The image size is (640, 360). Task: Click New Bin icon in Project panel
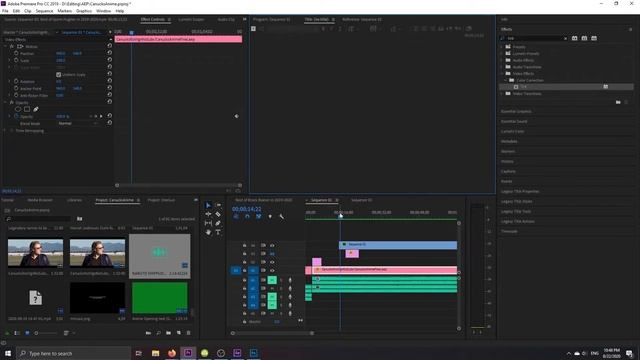pos(169,333)
